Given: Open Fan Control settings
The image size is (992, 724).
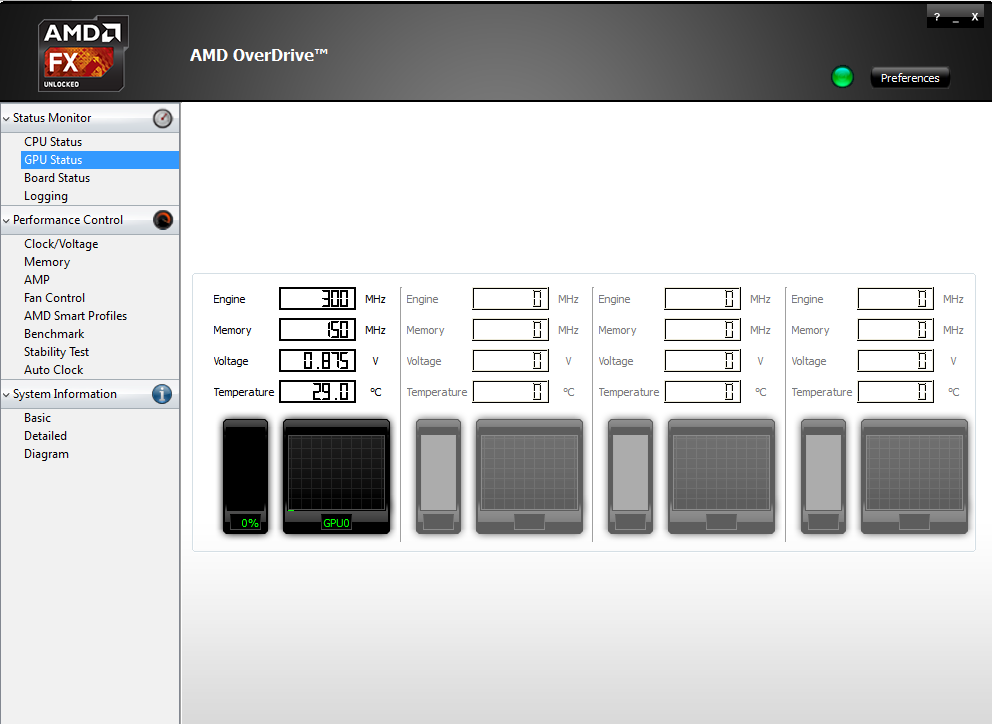Looking at the screenshot, I should 54,297.
